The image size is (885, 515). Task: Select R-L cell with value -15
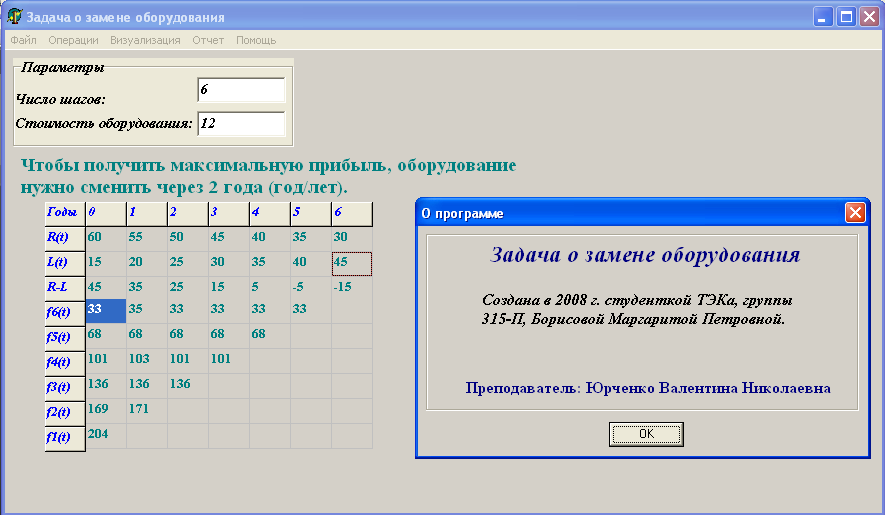pyautogui.click(x=352, y=288)
